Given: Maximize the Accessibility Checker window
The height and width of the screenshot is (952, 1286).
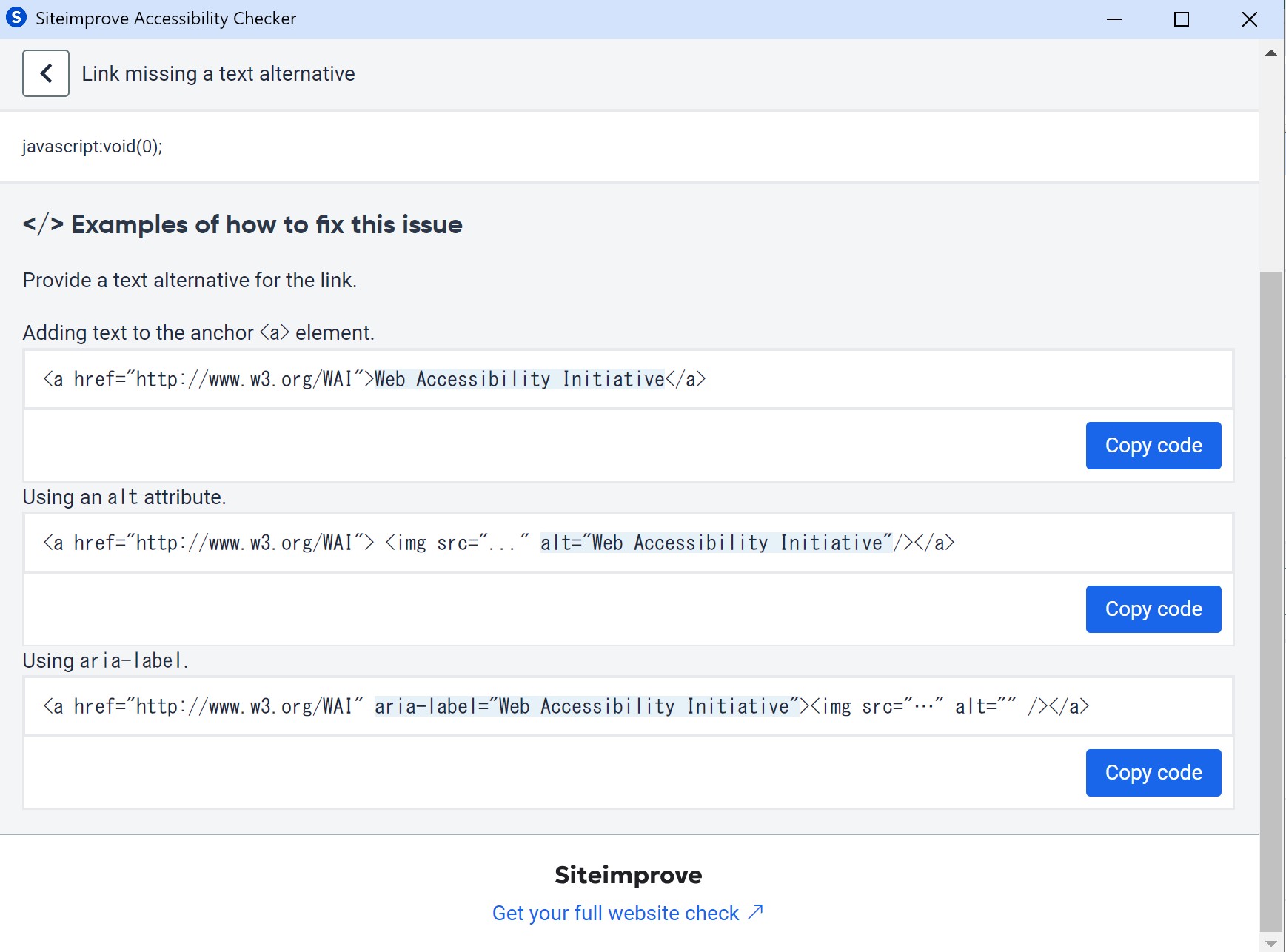Looking at the screenshot, I should [x=1181, y=19].
